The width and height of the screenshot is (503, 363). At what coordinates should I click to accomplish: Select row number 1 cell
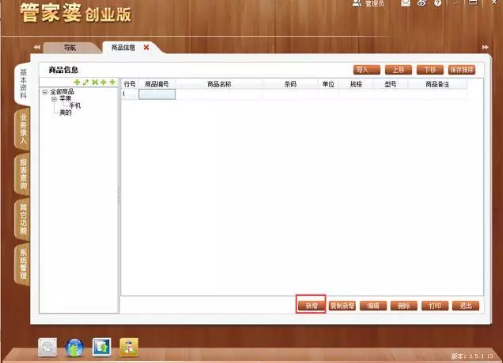click(x=130, y=94)
